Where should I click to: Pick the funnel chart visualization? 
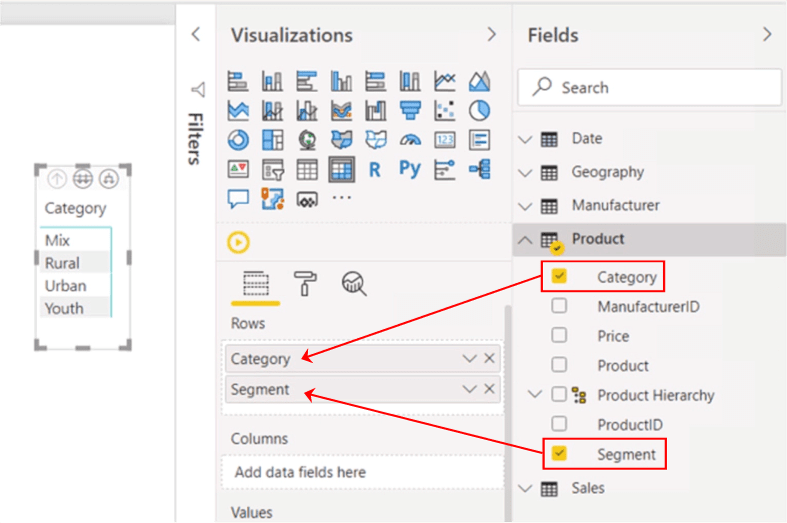click(x=410, y=110)
